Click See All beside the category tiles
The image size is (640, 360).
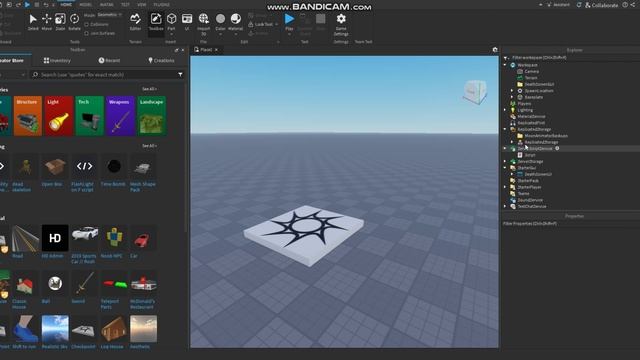point(149,89)
